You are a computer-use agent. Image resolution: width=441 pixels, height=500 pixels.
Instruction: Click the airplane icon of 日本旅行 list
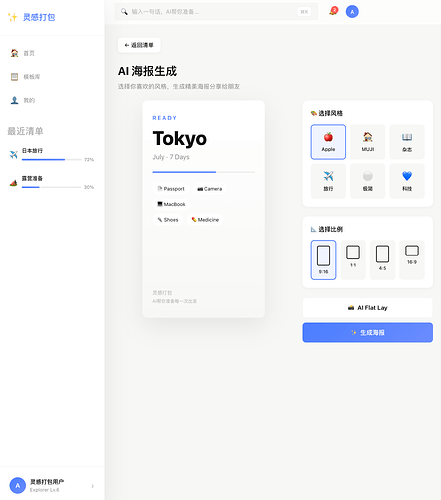point(14,154)
